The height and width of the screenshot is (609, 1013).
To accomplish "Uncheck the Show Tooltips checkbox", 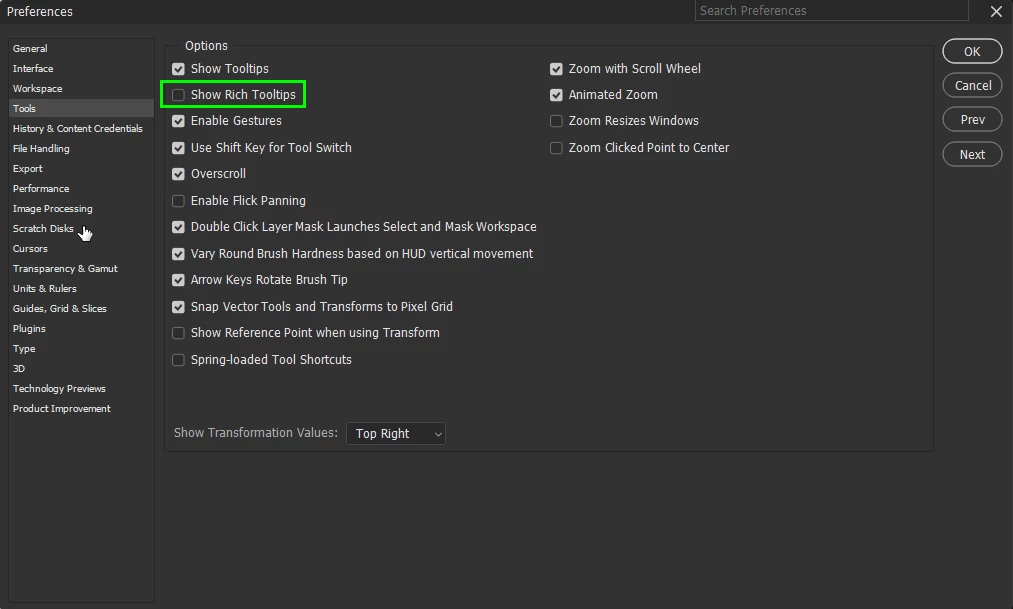I will point(178,69).
